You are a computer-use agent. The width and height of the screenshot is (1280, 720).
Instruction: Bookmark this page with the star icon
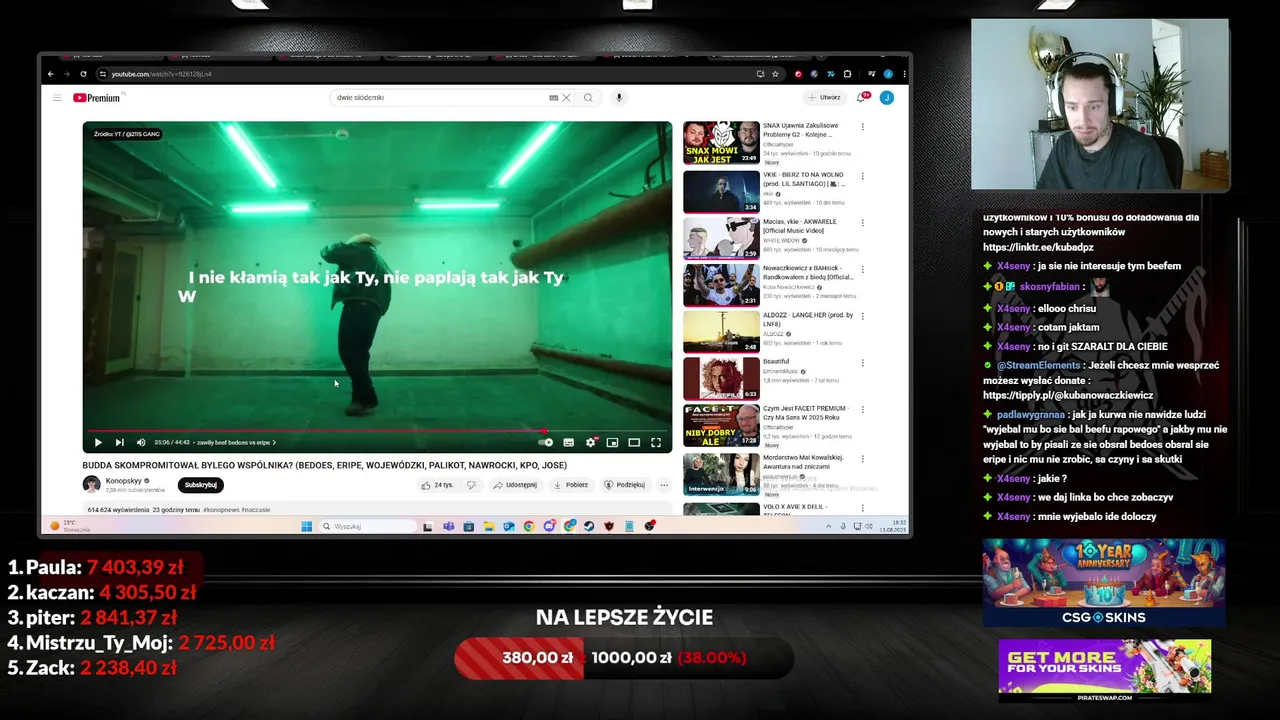(x=775, y=74)
